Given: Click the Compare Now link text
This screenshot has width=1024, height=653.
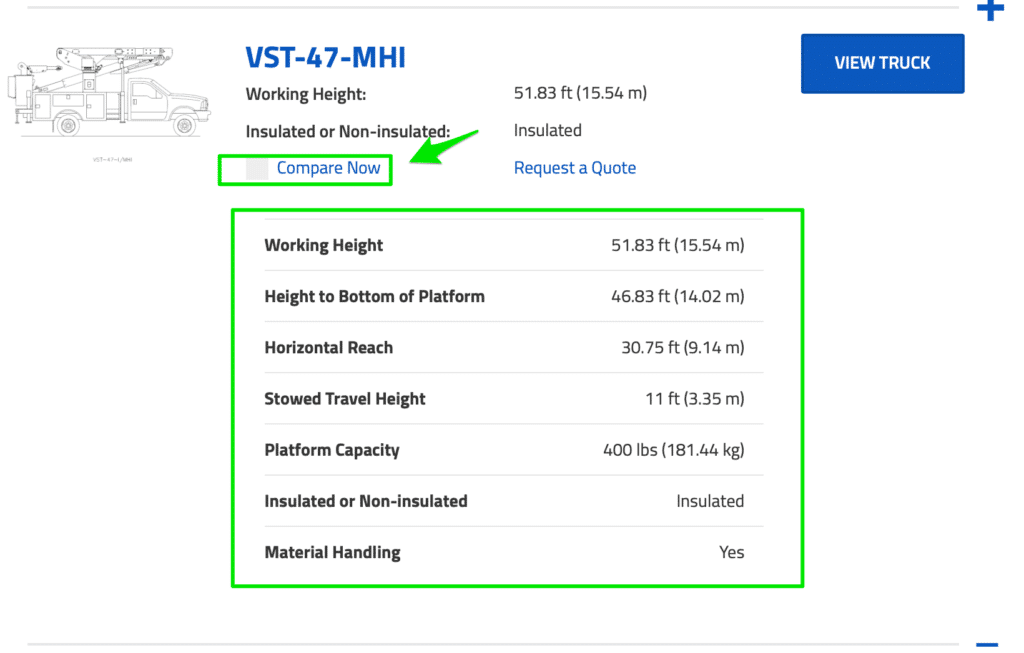Looking at the screenshot, I should coord(328,168).
